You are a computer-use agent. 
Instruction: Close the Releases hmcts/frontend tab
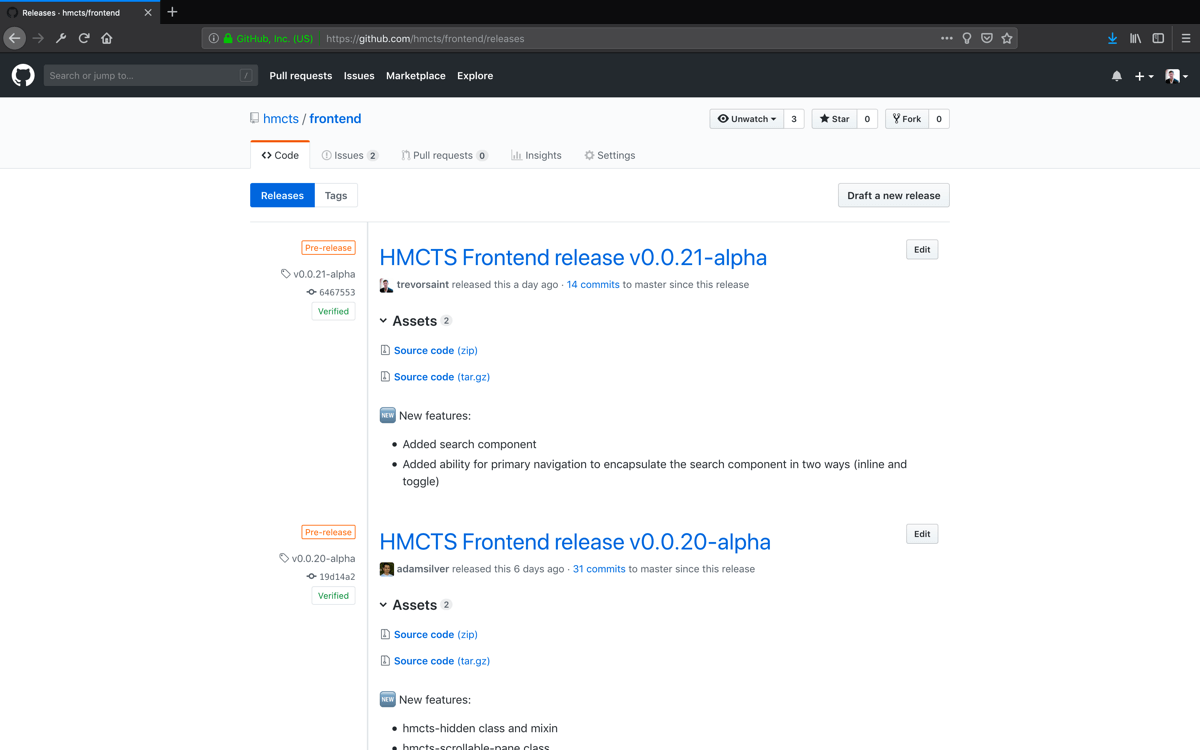click(148, 13)
